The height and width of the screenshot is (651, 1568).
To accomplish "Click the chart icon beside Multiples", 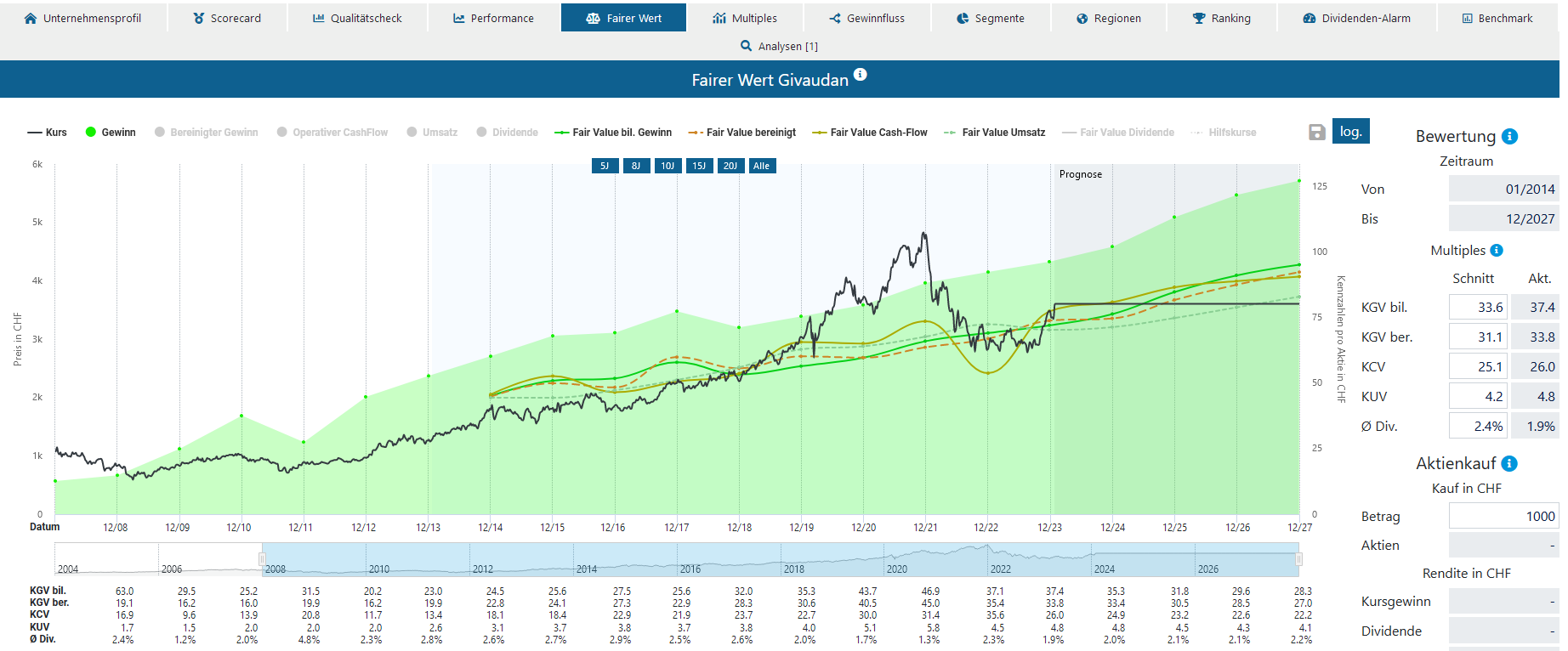I will 719,18.
